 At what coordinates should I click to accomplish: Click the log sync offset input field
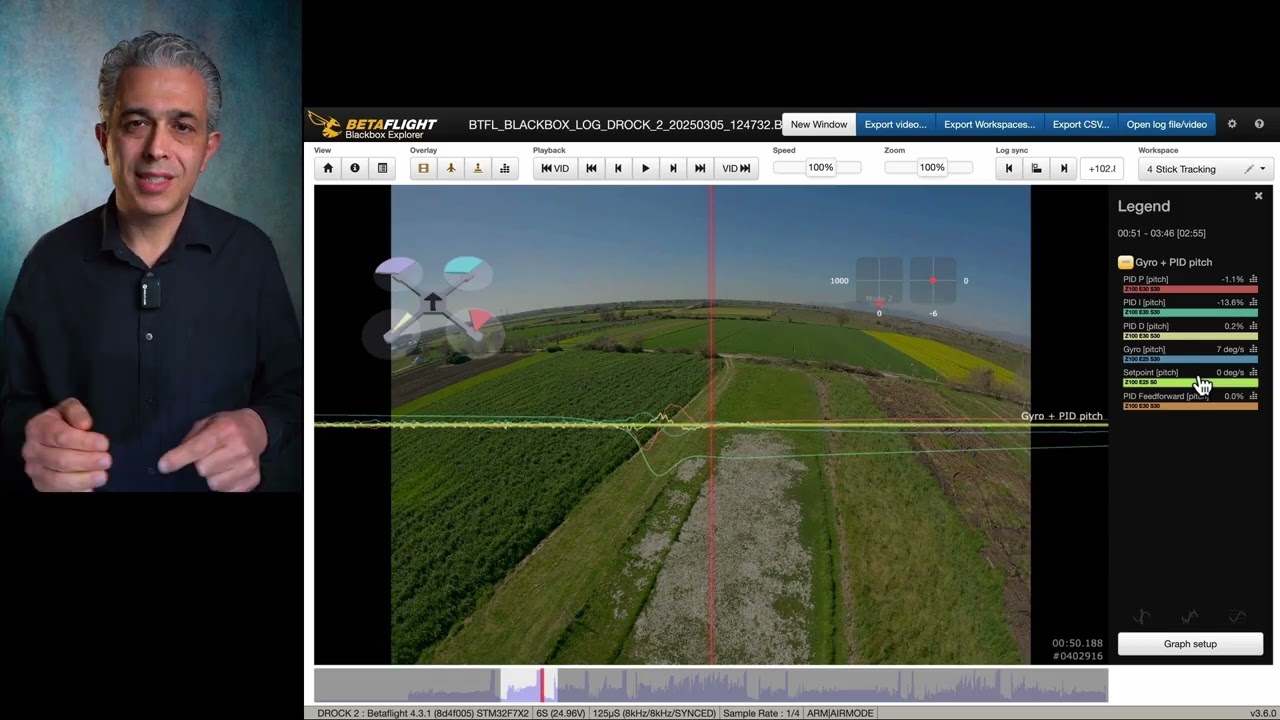tap(1101, 168)
